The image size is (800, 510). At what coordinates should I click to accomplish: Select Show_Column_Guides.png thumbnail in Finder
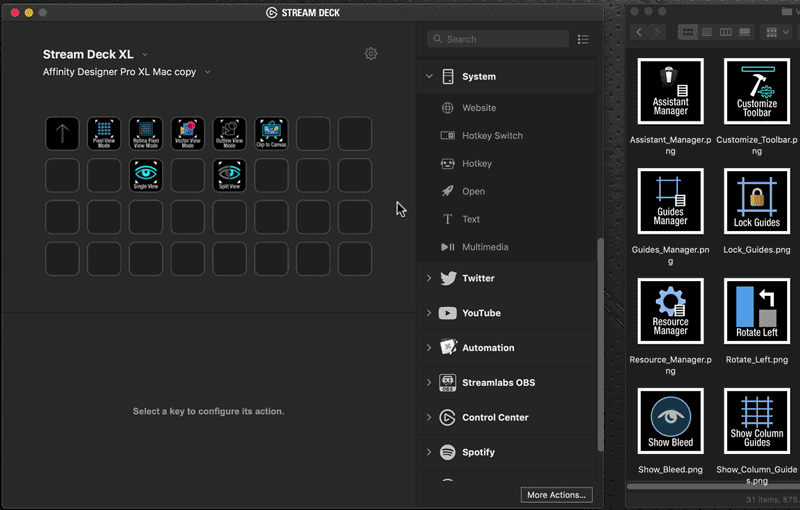coord(757,421)
